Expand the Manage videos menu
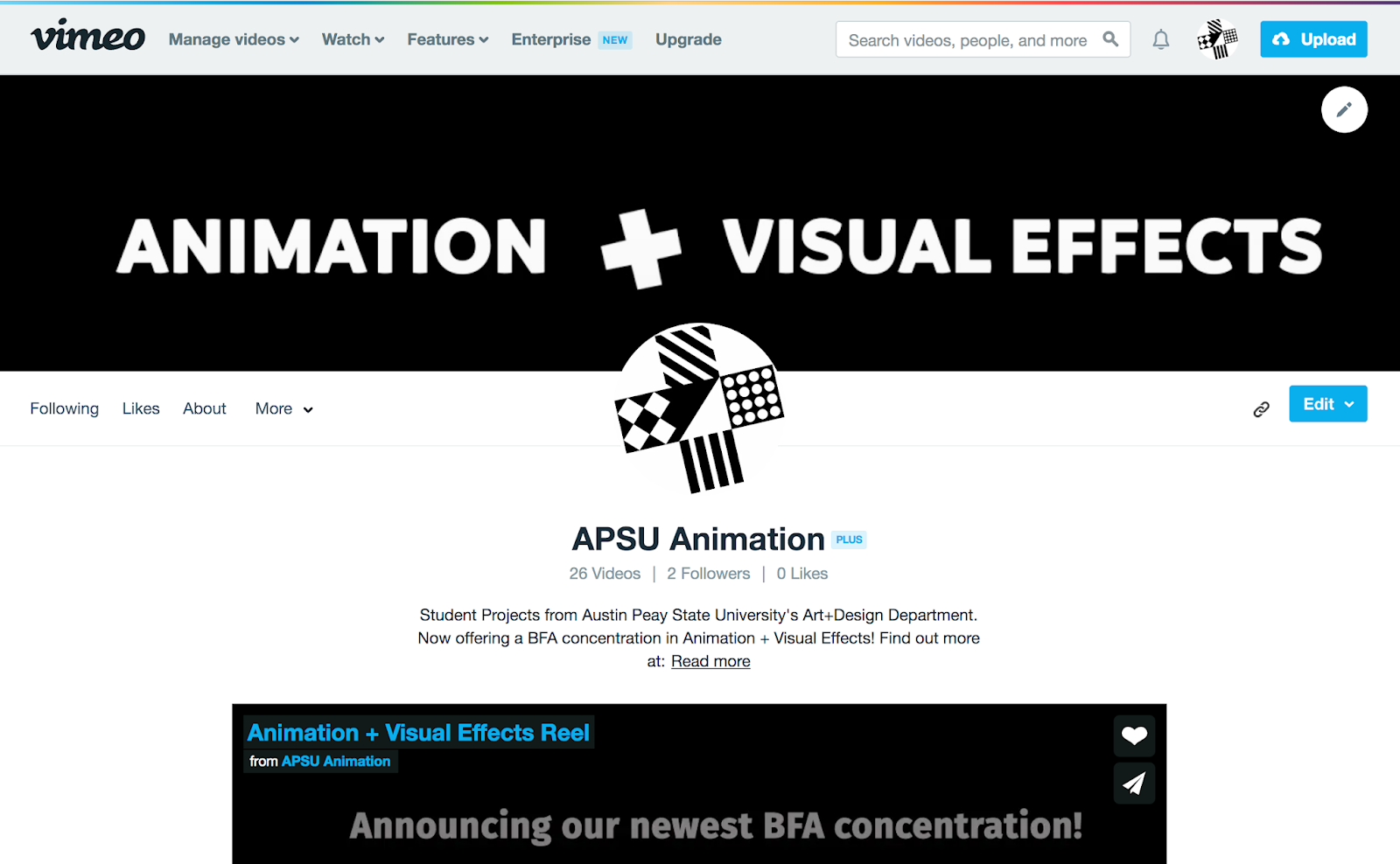Screen dimensions: 1400x864 [234, 39]
